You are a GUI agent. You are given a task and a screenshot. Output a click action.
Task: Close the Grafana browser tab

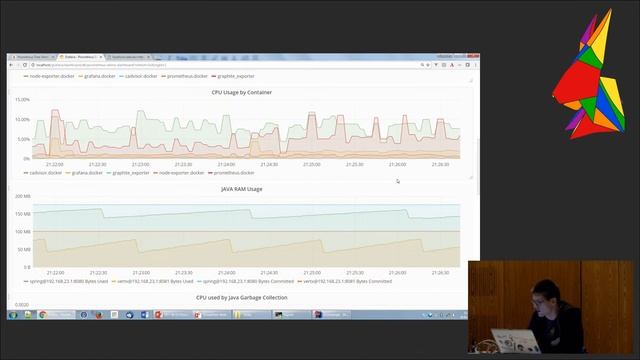click(101, 57)
